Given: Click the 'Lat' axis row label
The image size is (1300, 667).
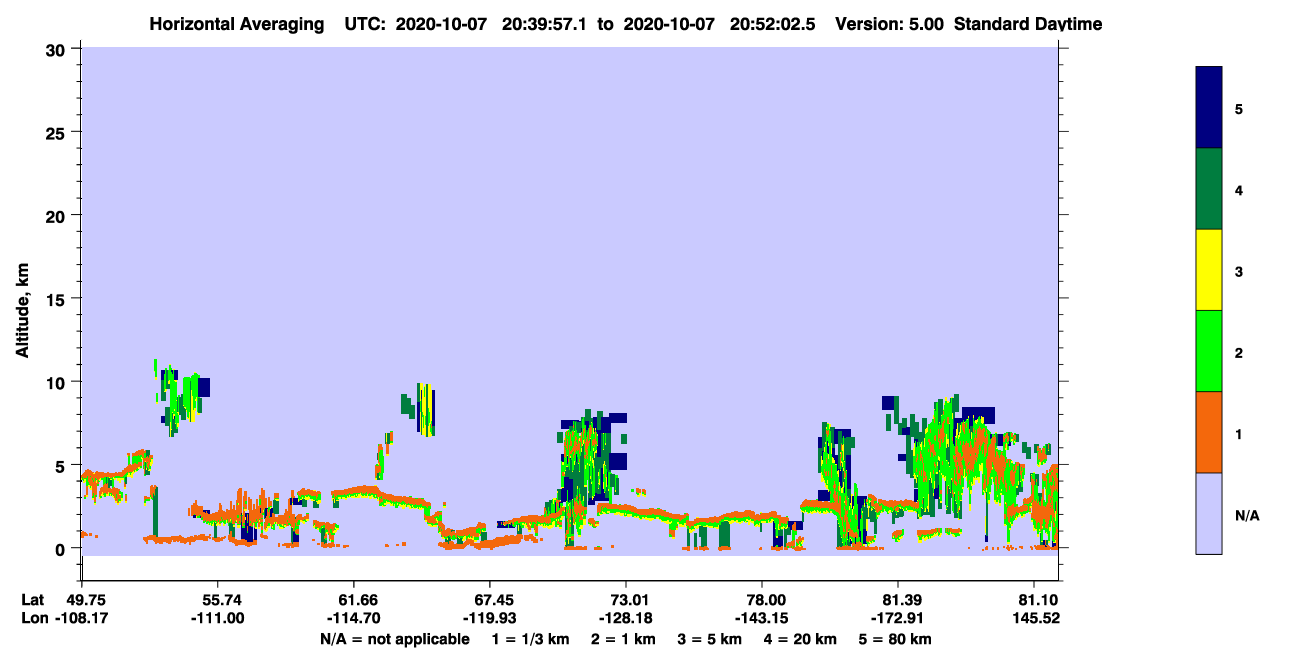Looking at the screenshot, I should point(33,599).
